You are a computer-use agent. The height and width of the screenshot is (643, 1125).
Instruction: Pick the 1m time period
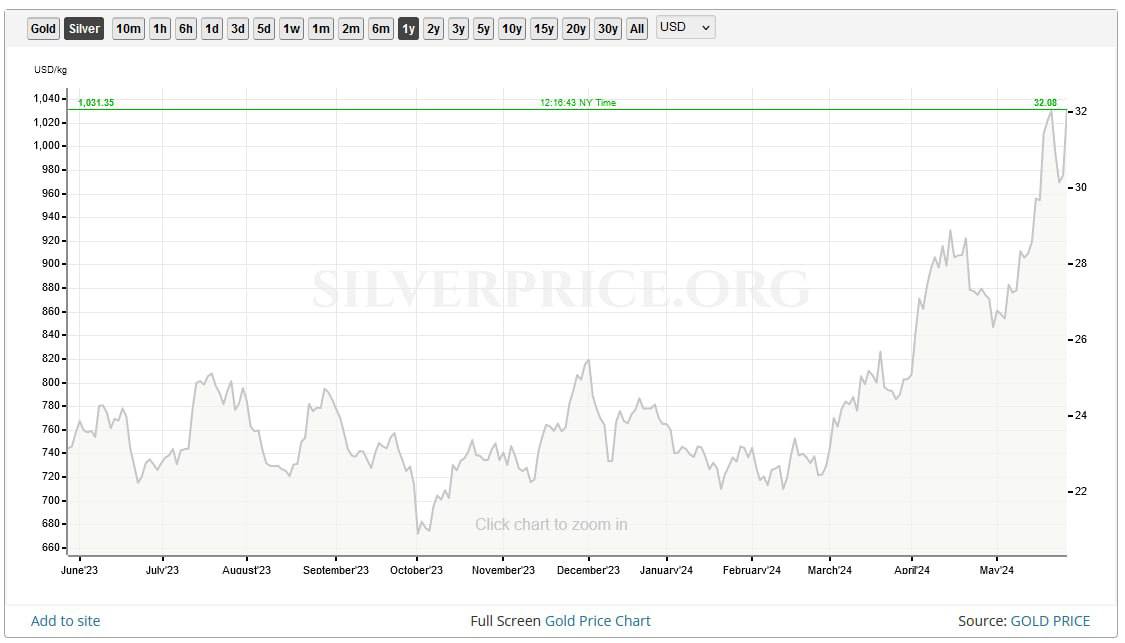[321, 28]
